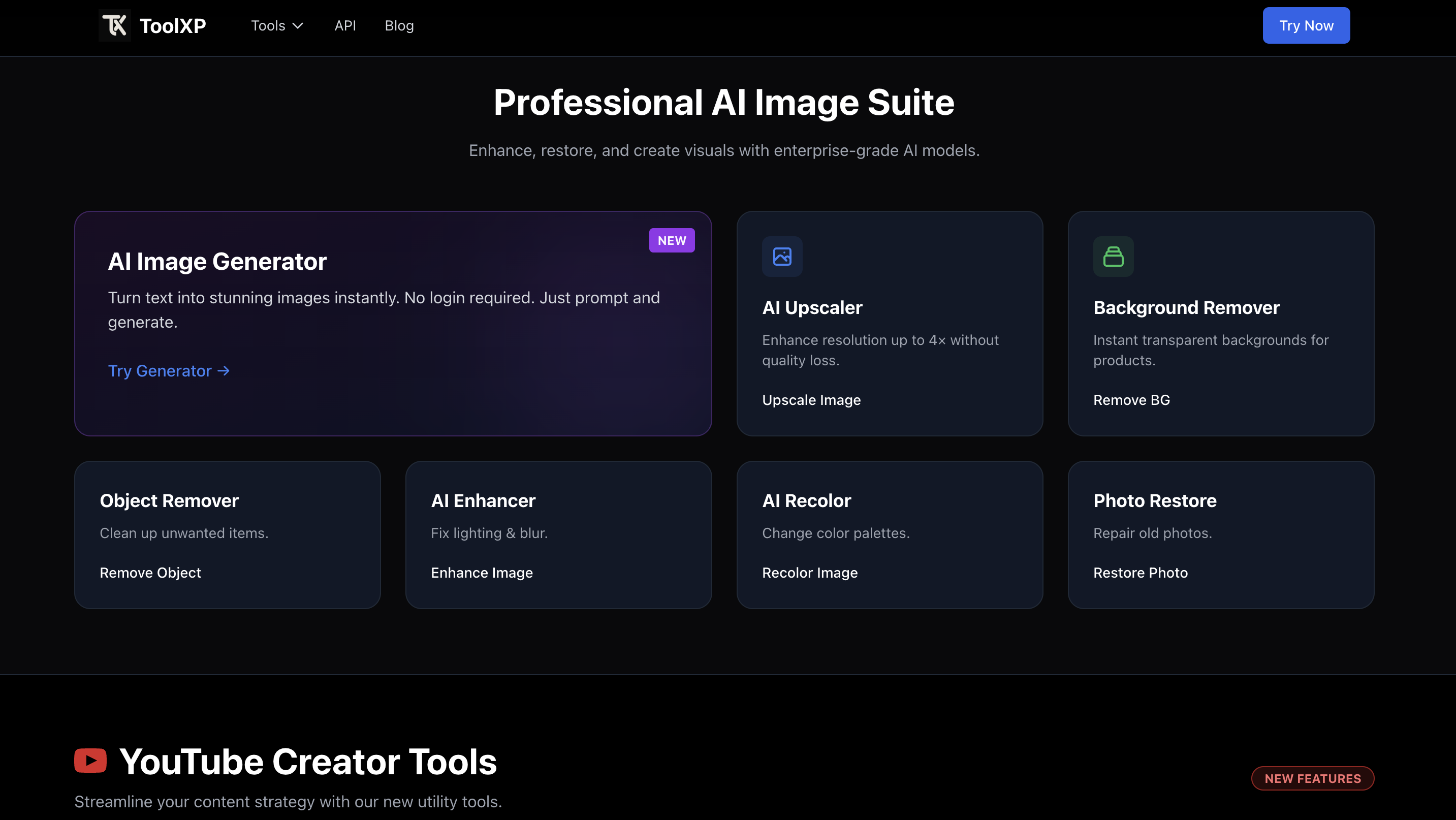
Task: Click the Upscale Image link
Action: (x=811, y=399)
